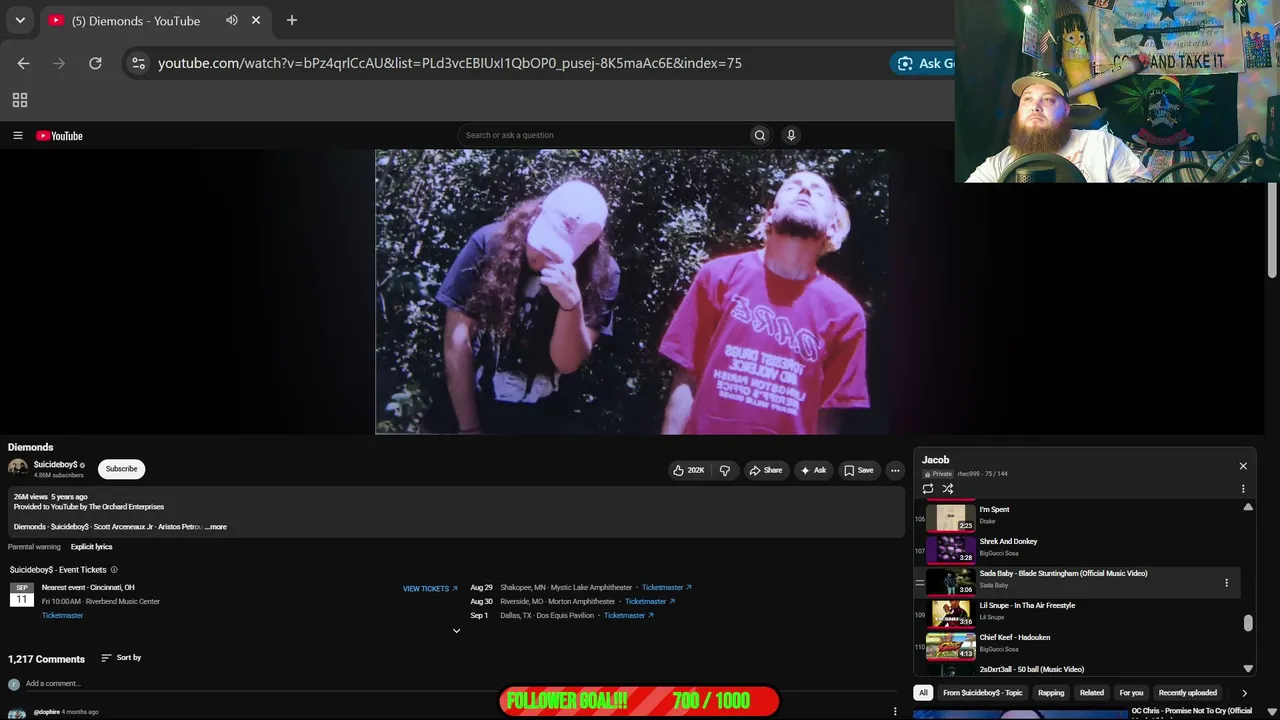
Task: Open a new browser tab
Action: [x=292, y=20]
